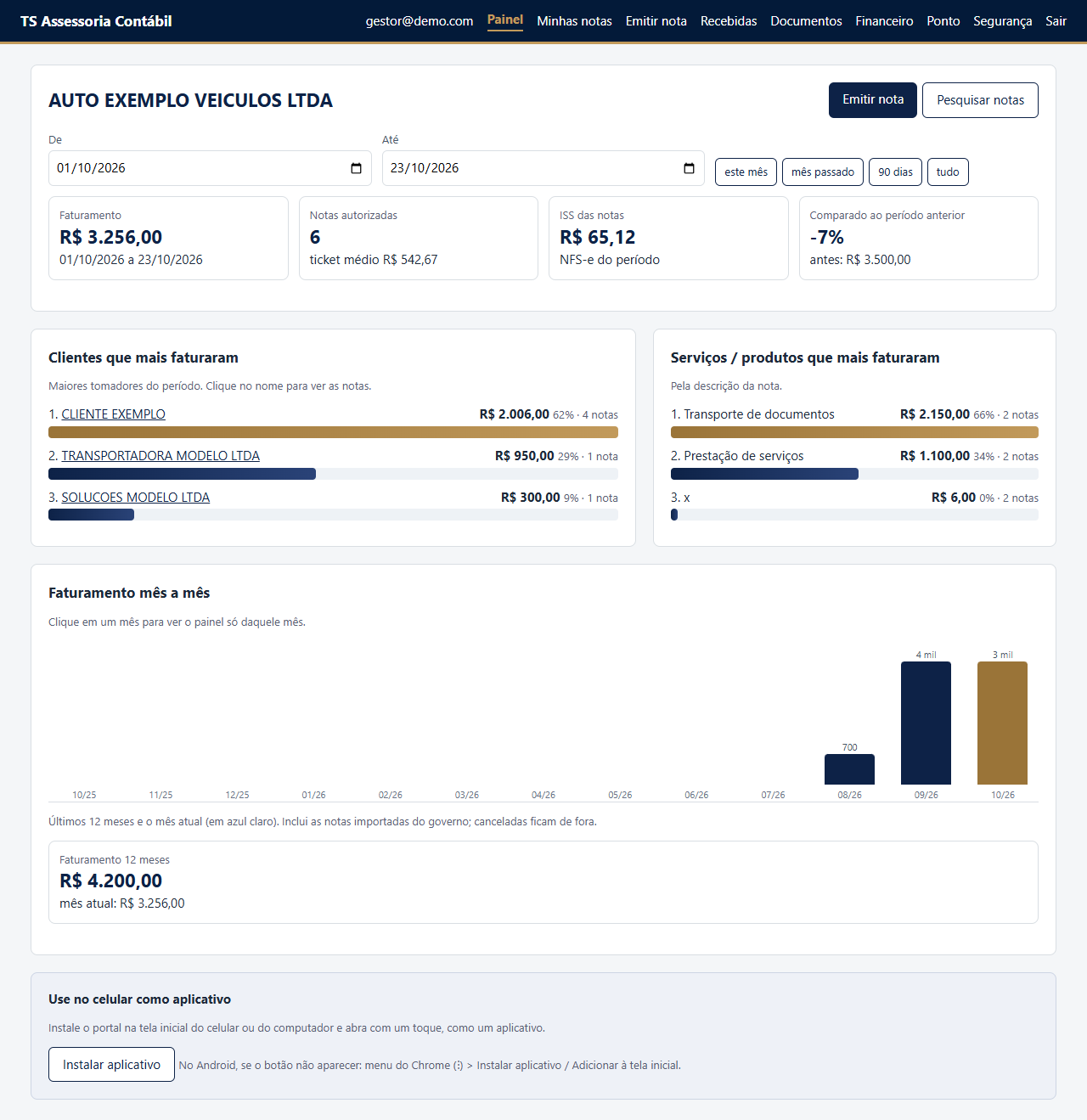
Task: Open CLIENTE EXEMPLO notes link
Action: click(x=113, y=414)
